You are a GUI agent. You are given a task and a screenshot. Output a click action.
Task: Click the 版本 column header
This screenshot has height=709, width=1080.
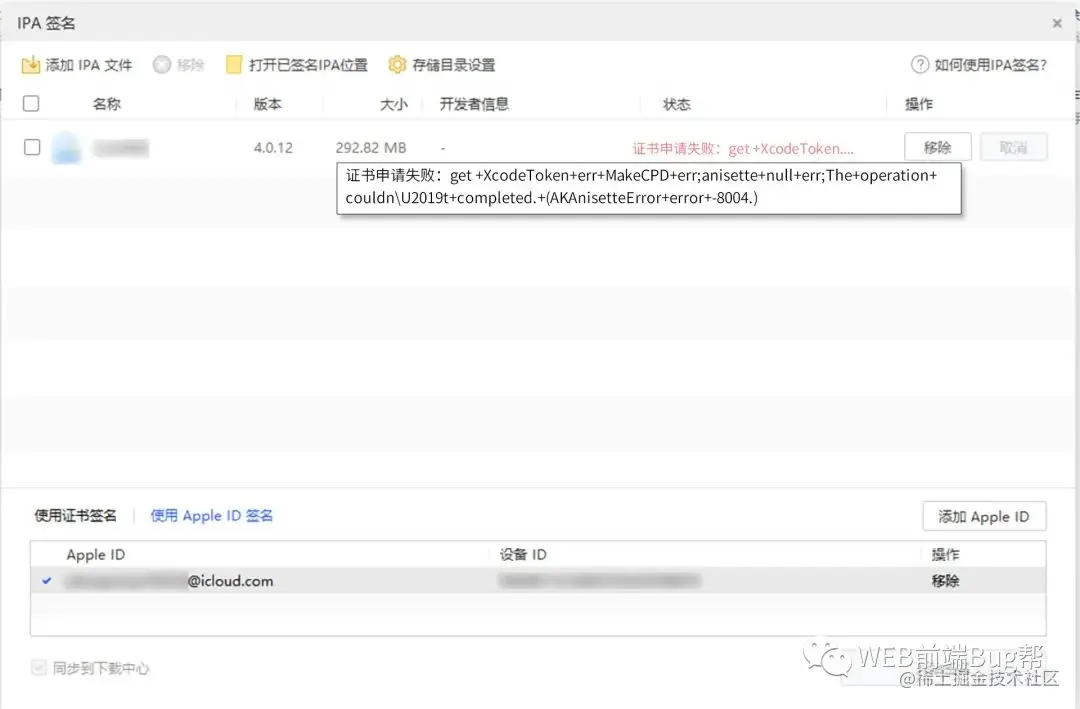(267, 104)
